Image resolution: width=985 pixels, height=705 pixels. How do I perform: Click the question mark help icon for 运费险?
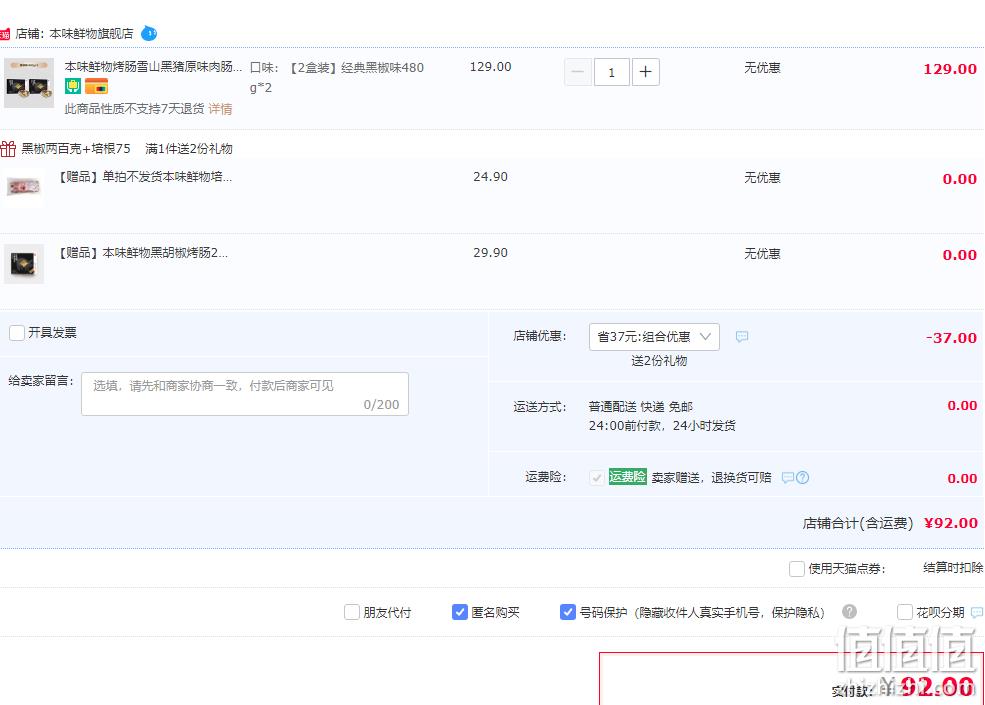coord(802,478)
